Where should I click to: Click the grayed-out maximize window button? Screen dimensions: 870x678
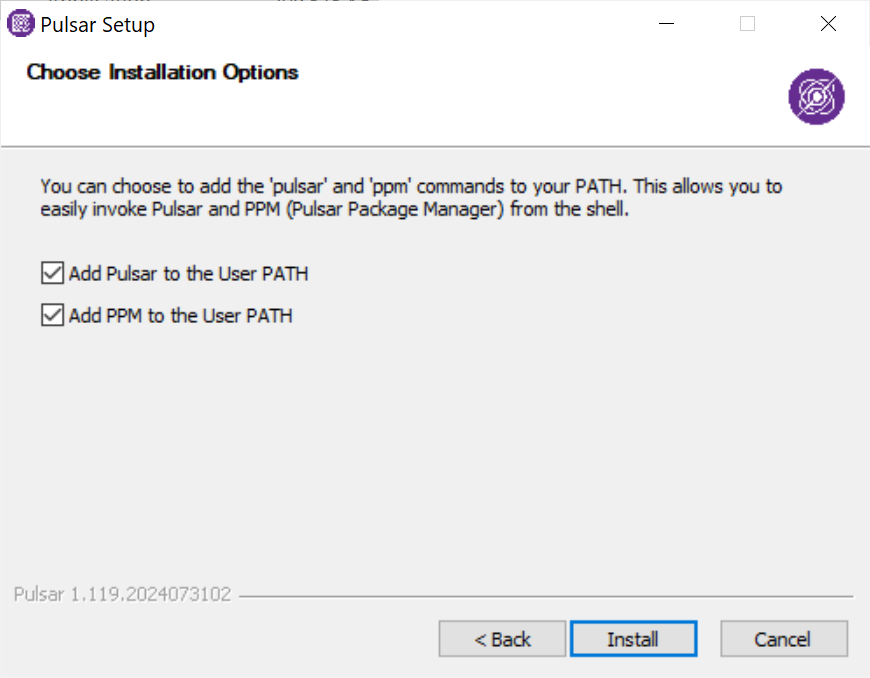tap(747, 24)
